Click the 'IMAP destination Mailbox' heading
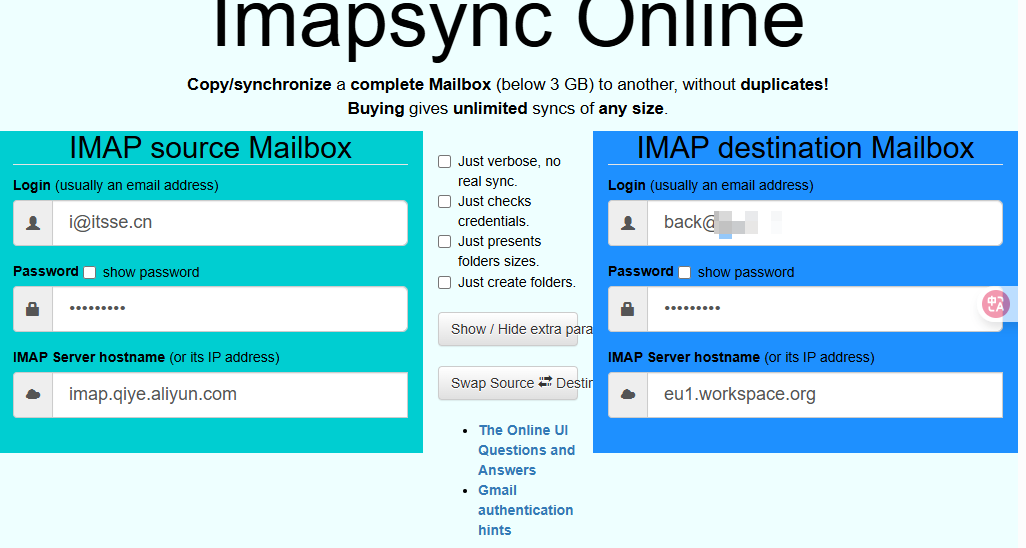Viewport: 1026px width, 548px height. (805, 147)
